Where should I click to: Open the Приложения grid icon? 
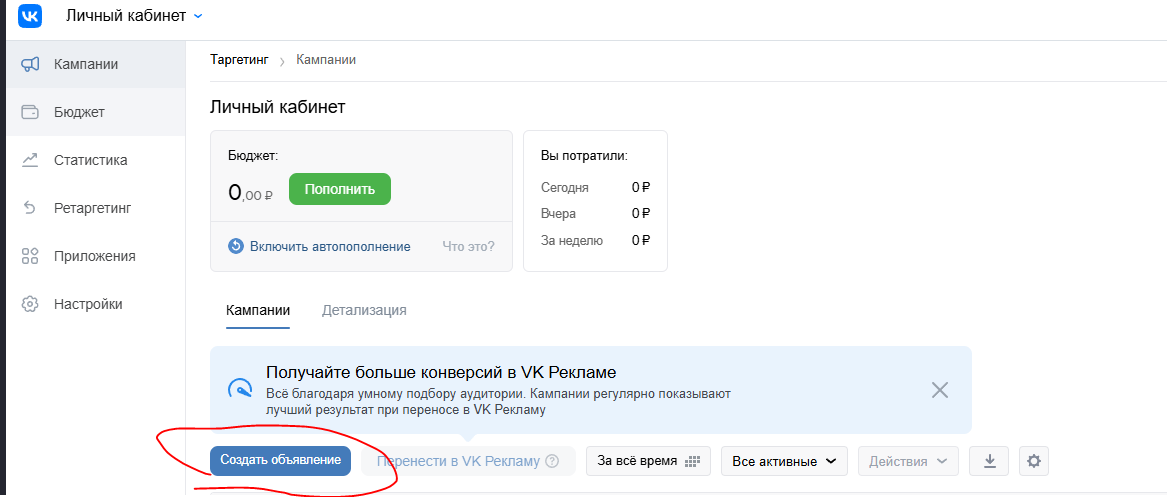(x=30, y=256)
